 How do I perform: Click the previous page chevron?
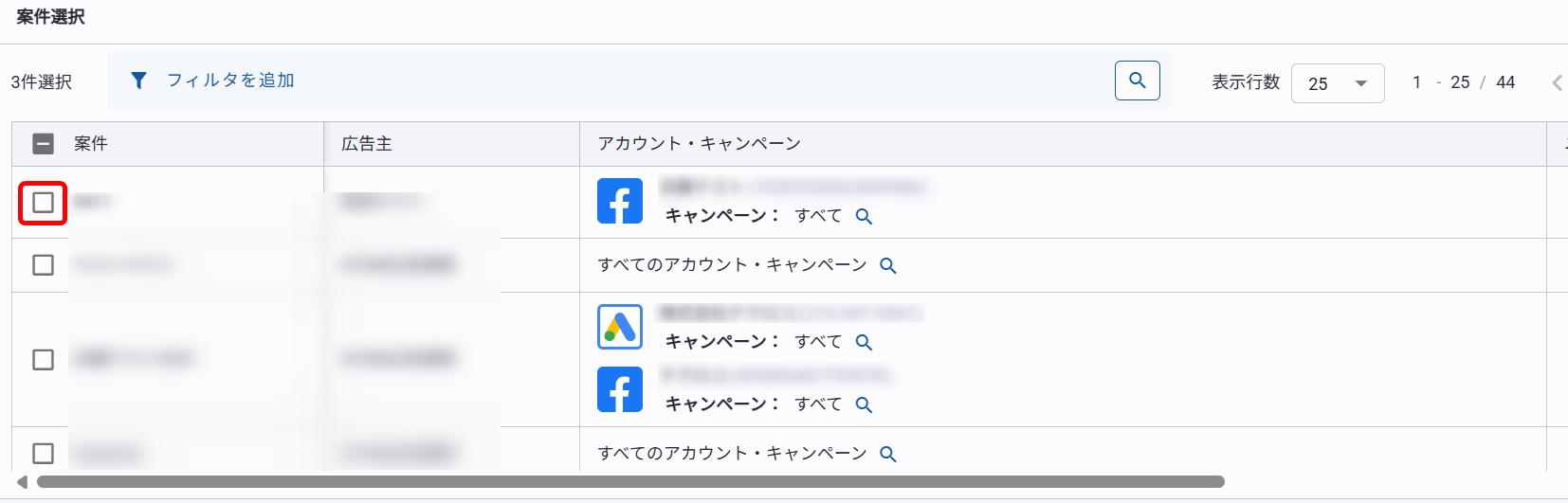click(1557, 83)
